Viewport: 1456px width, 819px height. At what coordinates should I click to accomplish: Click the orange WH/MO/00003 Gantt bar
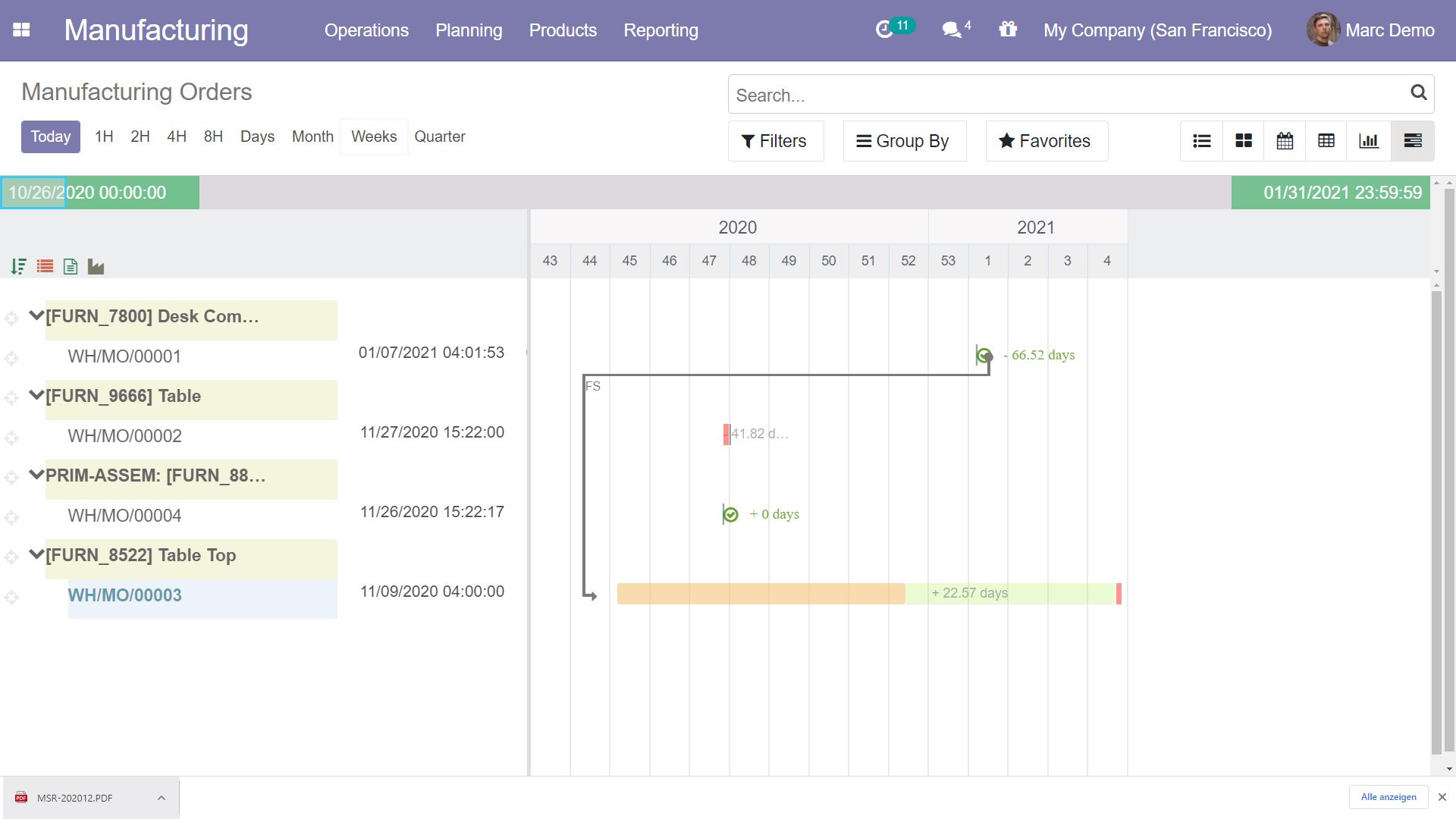point(760,594)
